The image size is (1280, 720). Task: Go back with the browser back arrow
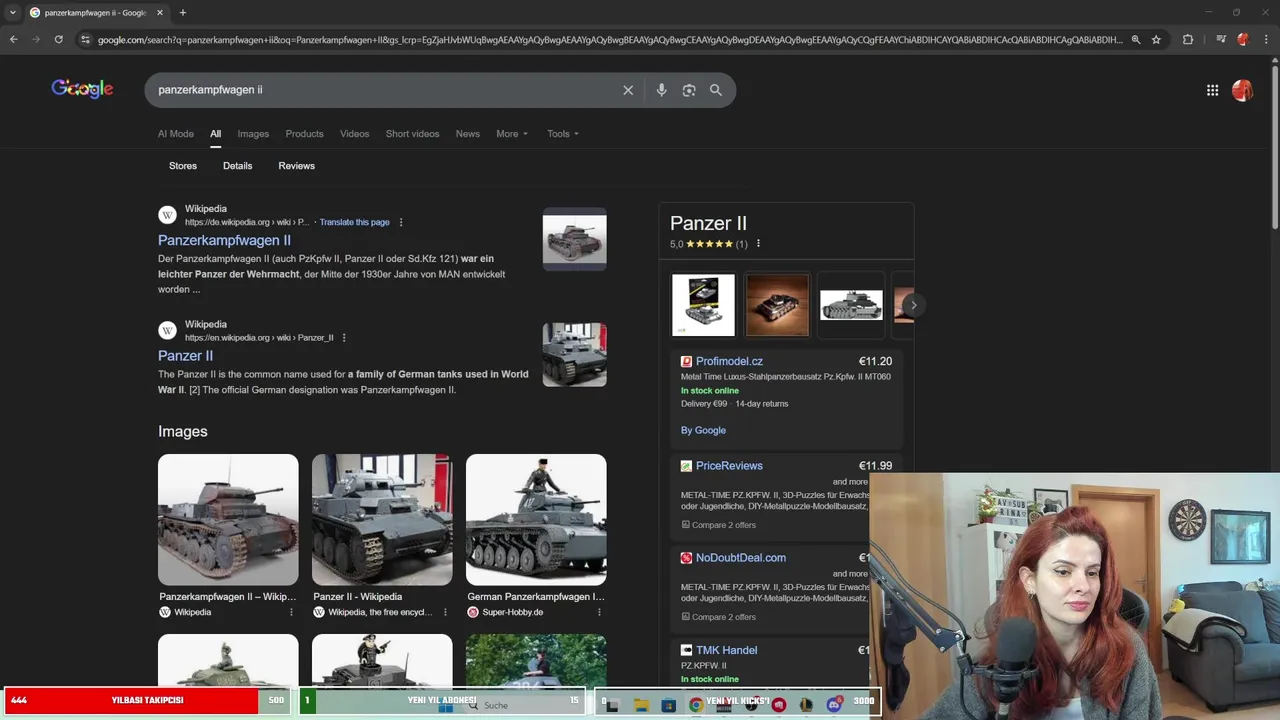click(x=13, y=39)
